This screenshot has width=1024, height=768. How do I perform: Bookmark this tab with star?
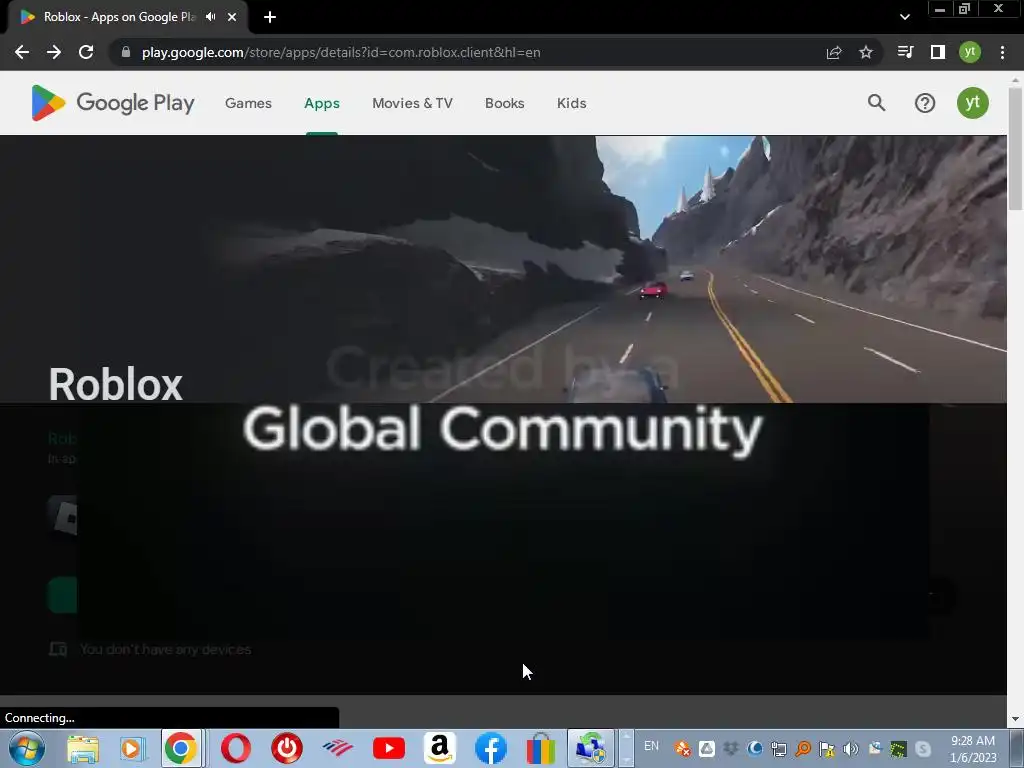point(866,52)
